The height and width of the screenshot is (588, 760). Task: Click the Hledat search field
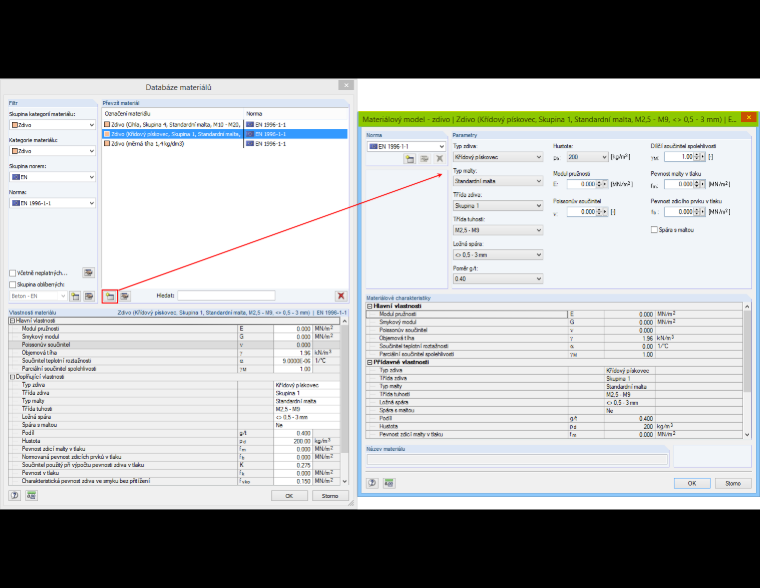(226, 296)
